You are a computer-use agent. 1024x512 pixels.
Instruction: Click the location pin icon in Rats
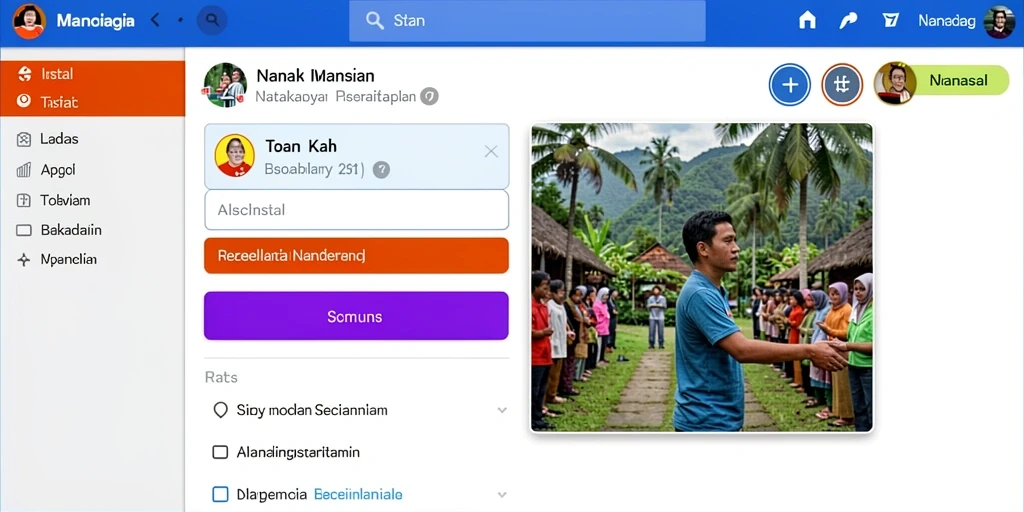[221, 410]
